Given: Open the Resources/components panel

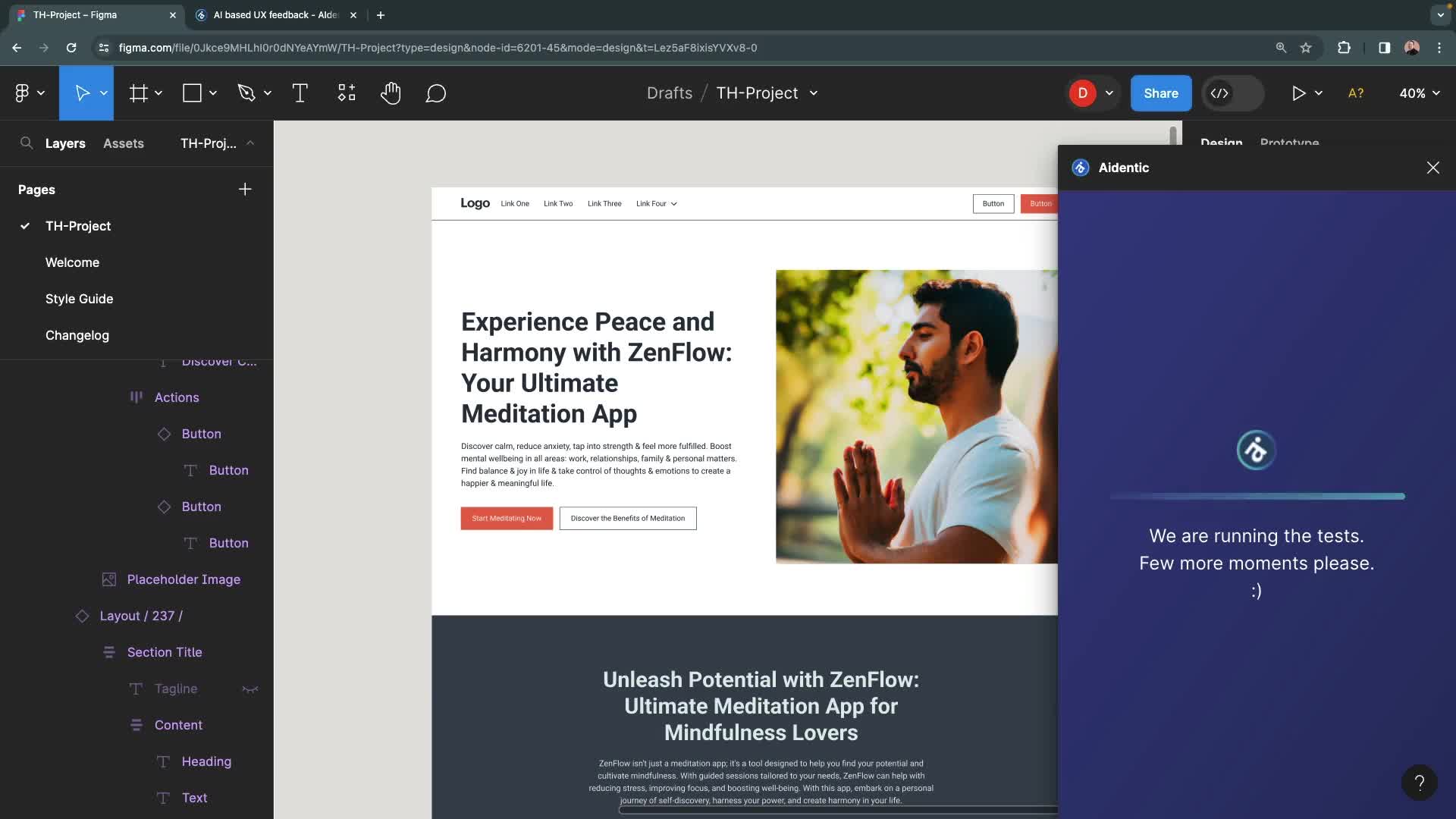Looking at the screenshot, I should (346, 93).
